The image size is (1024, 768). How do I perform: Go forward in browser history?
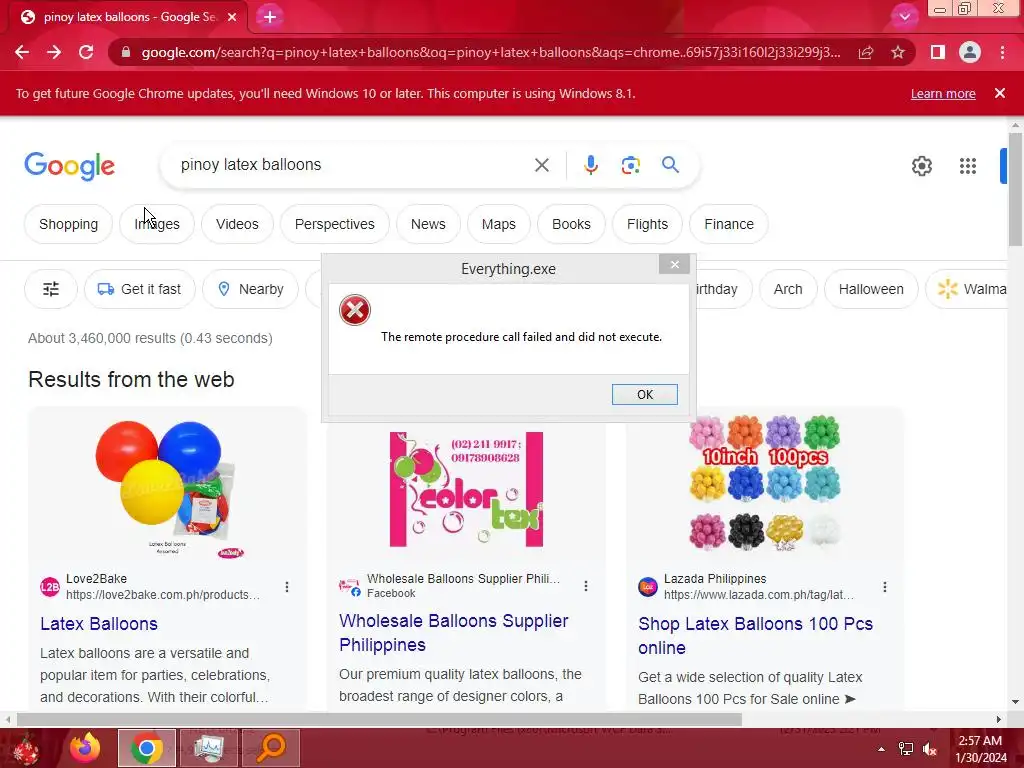54,52
